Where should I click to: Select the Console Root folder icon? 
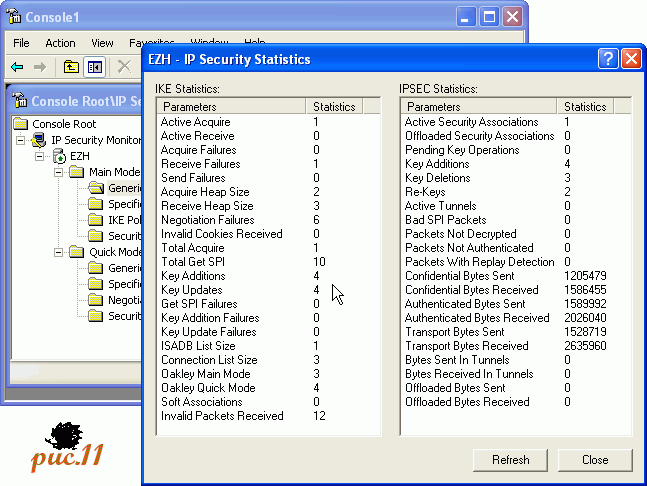click(x=21, y=124)
